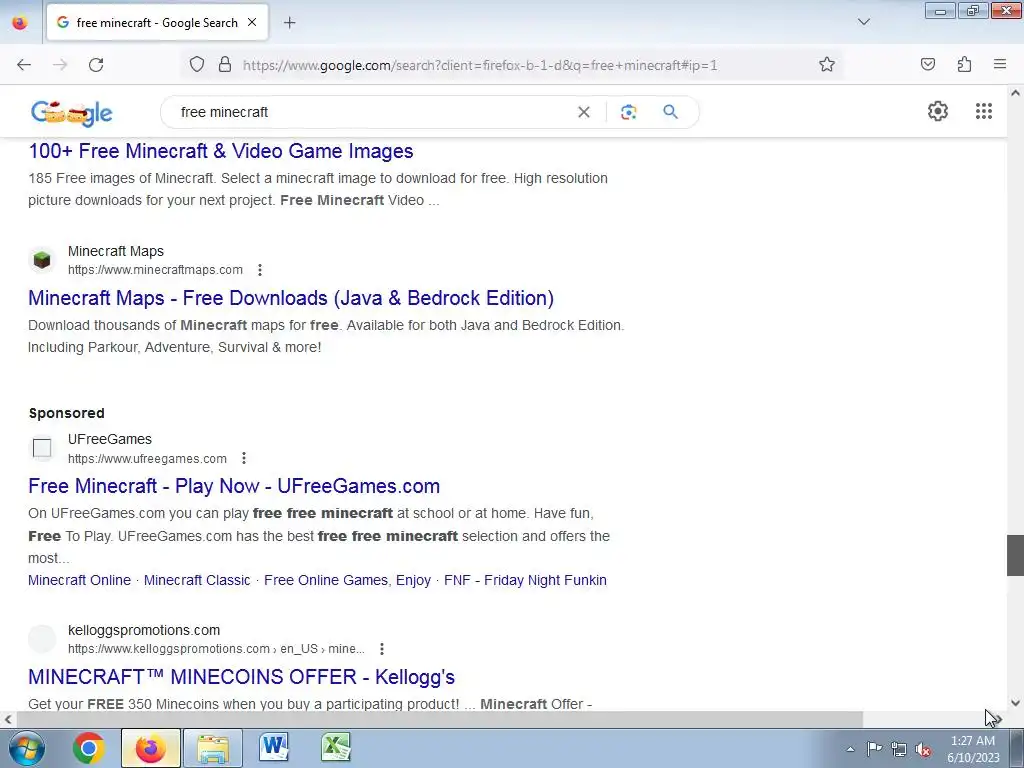Screen dimensions: 1024x768
Task: Open MINECRAFT MINECOINS OFFER - Kellogg's link
Action: (x=242, y=677)
